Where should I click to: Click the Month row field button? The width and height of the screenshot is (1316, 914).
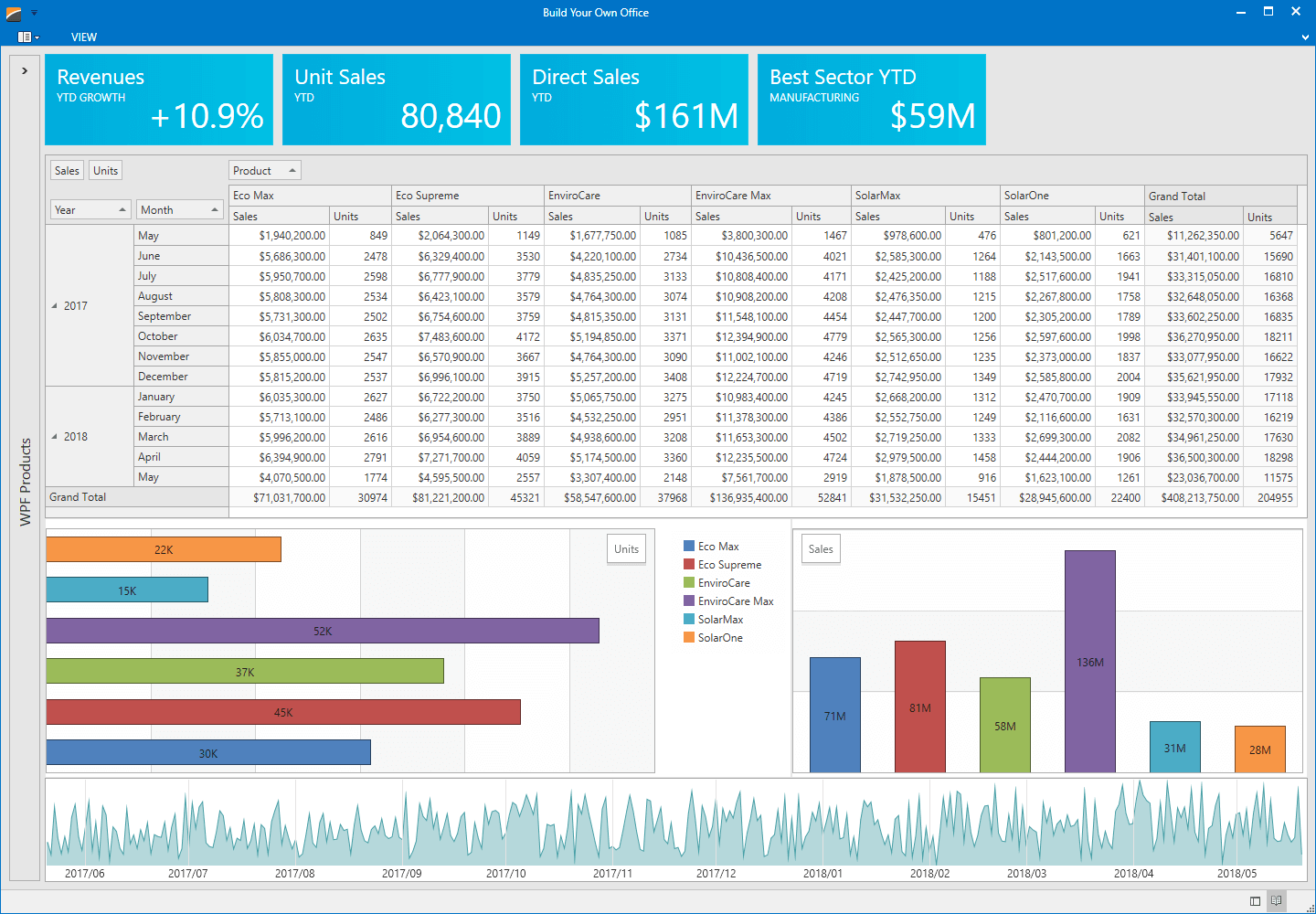click(x=179, y=209)
